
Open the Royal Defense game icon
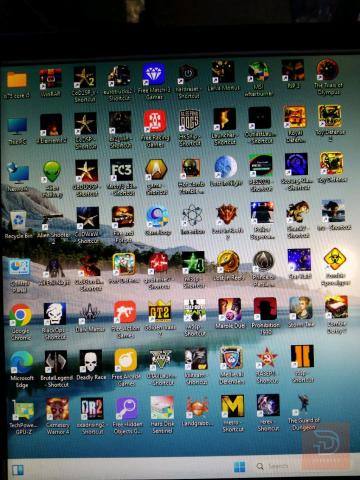point(295,117)
